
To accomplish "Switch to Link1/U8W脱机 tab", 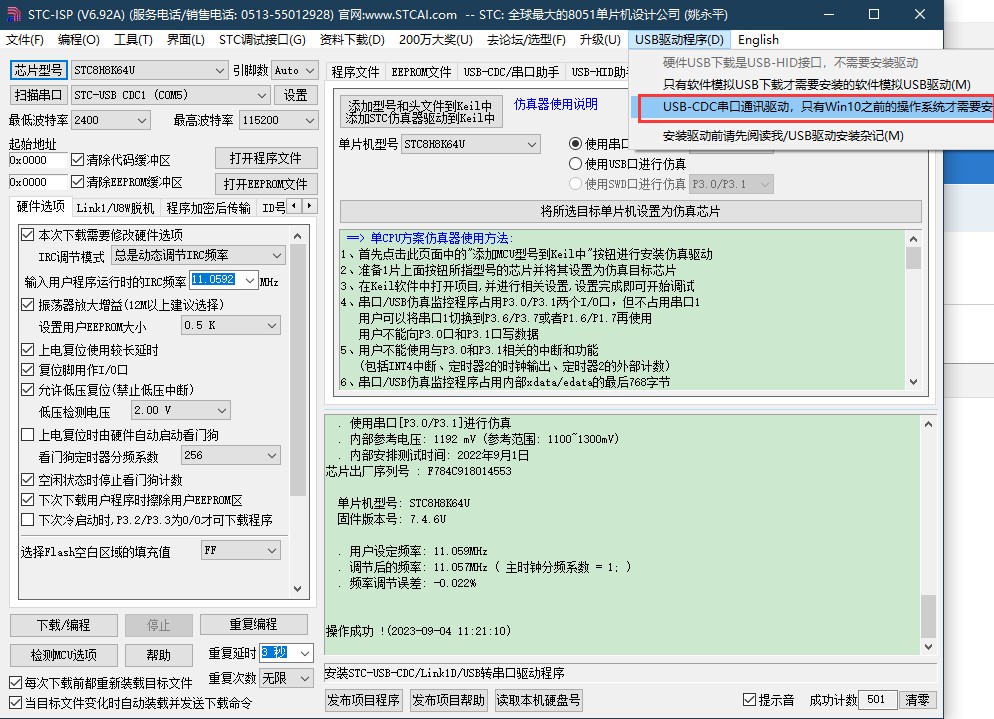I will point(115,208).
